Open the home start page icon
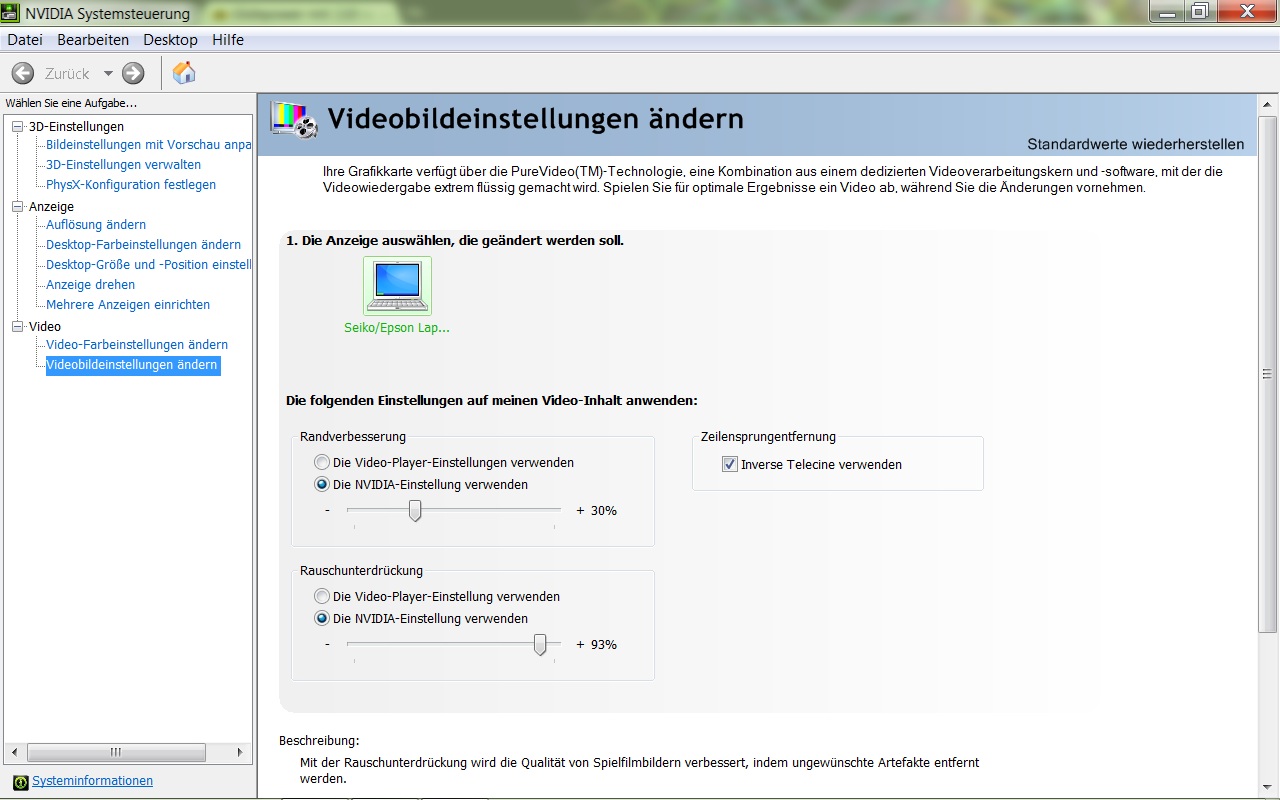Screen dimensions: 1280x800 pyautogui.click(x=184, y=73)
